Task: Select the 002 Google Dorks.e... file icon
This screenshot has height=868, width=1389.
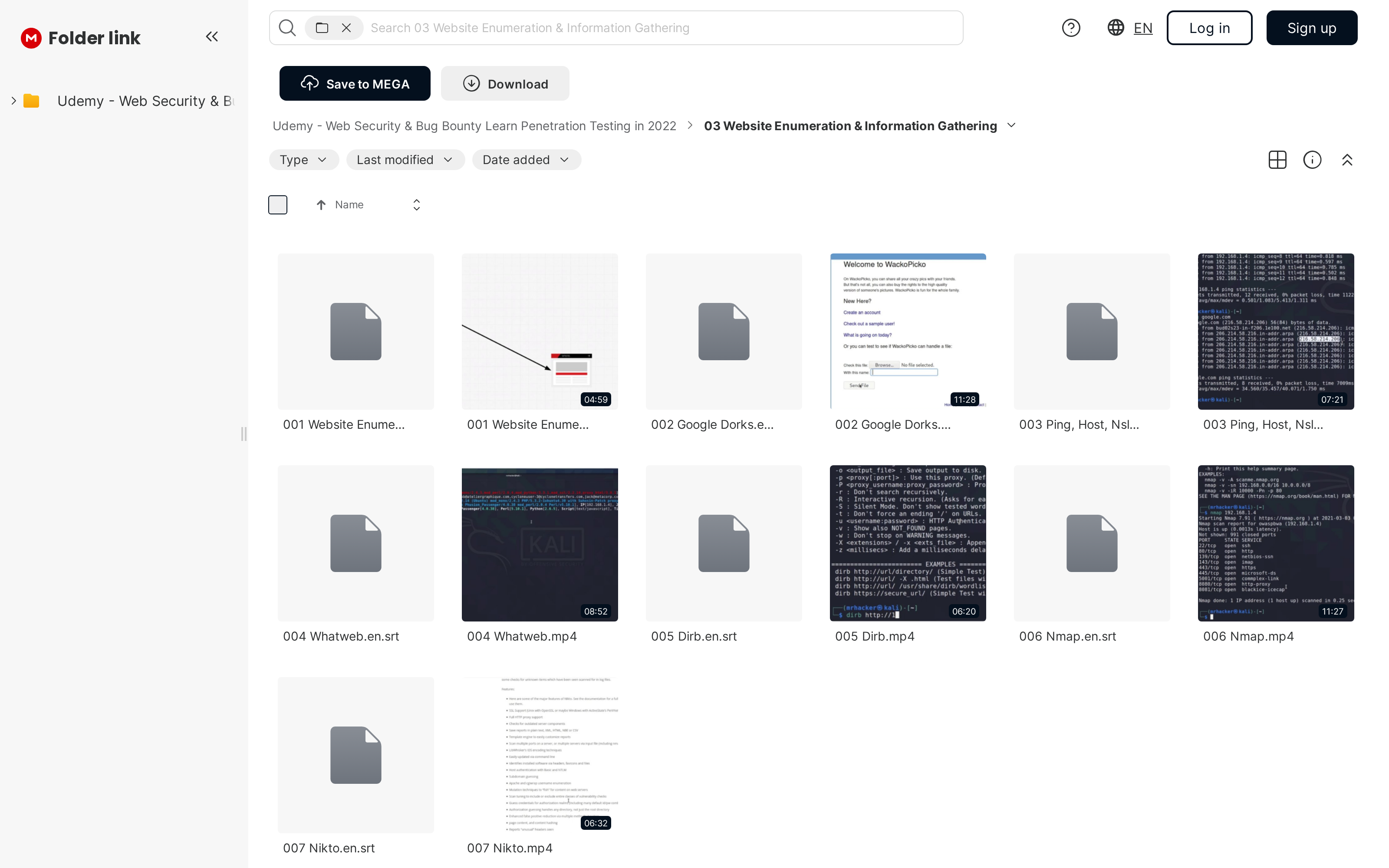Action: coord(724,331)
